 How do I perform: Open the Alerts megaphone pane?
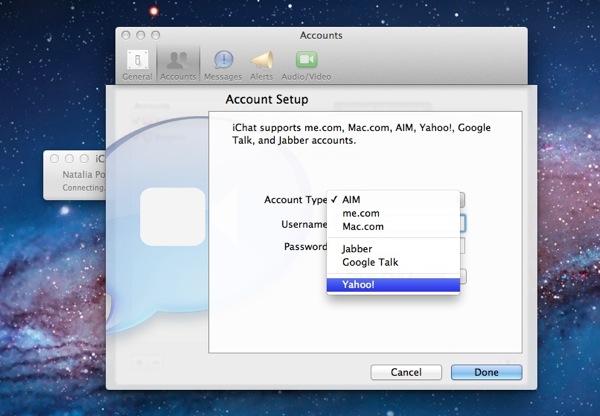point(261,65)
